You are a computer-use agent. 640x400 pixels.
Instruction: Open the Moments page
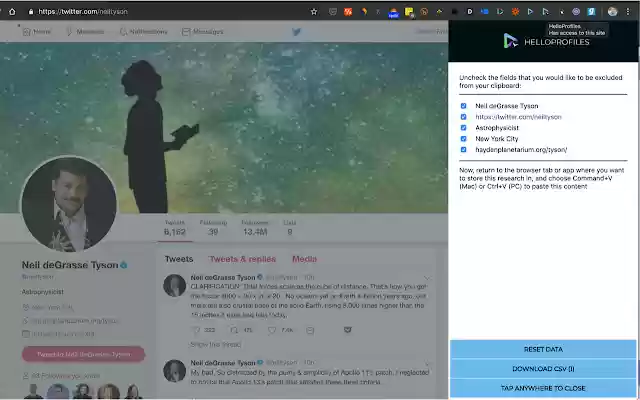pyautogui.click(x=85, y=31)
